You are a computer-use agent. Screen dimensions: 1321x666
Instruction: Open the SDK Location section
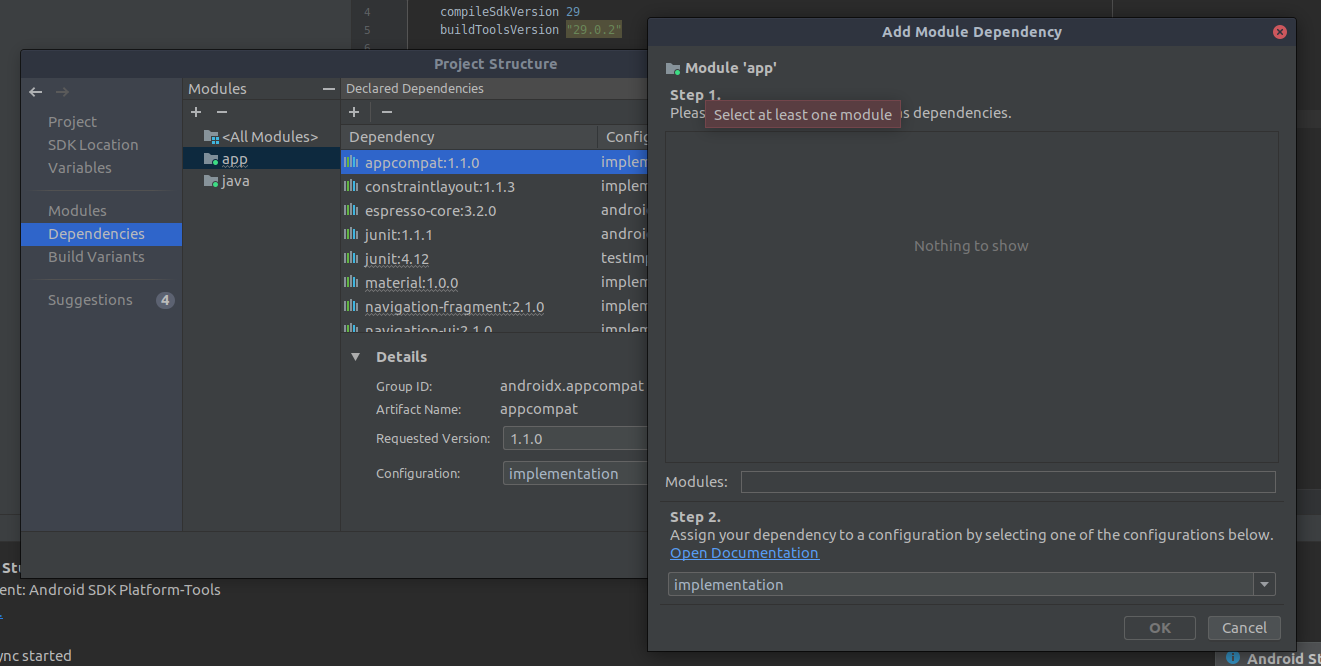pyautogui.click(x=93, y=145)
